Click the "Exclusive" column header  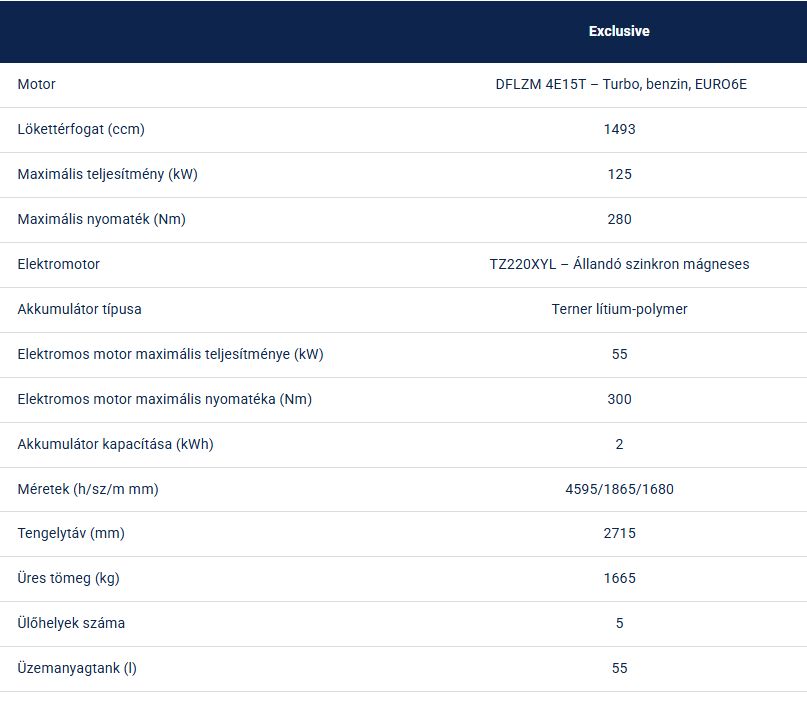coord(619,31)
